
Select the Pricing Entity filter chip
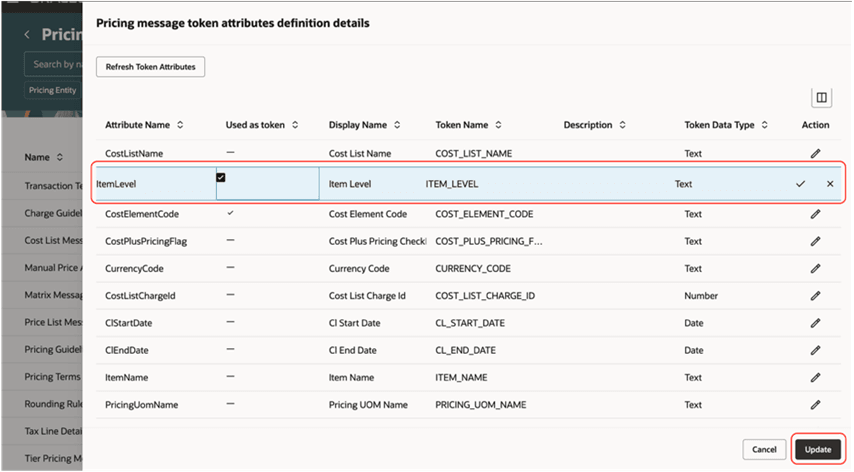53,90
